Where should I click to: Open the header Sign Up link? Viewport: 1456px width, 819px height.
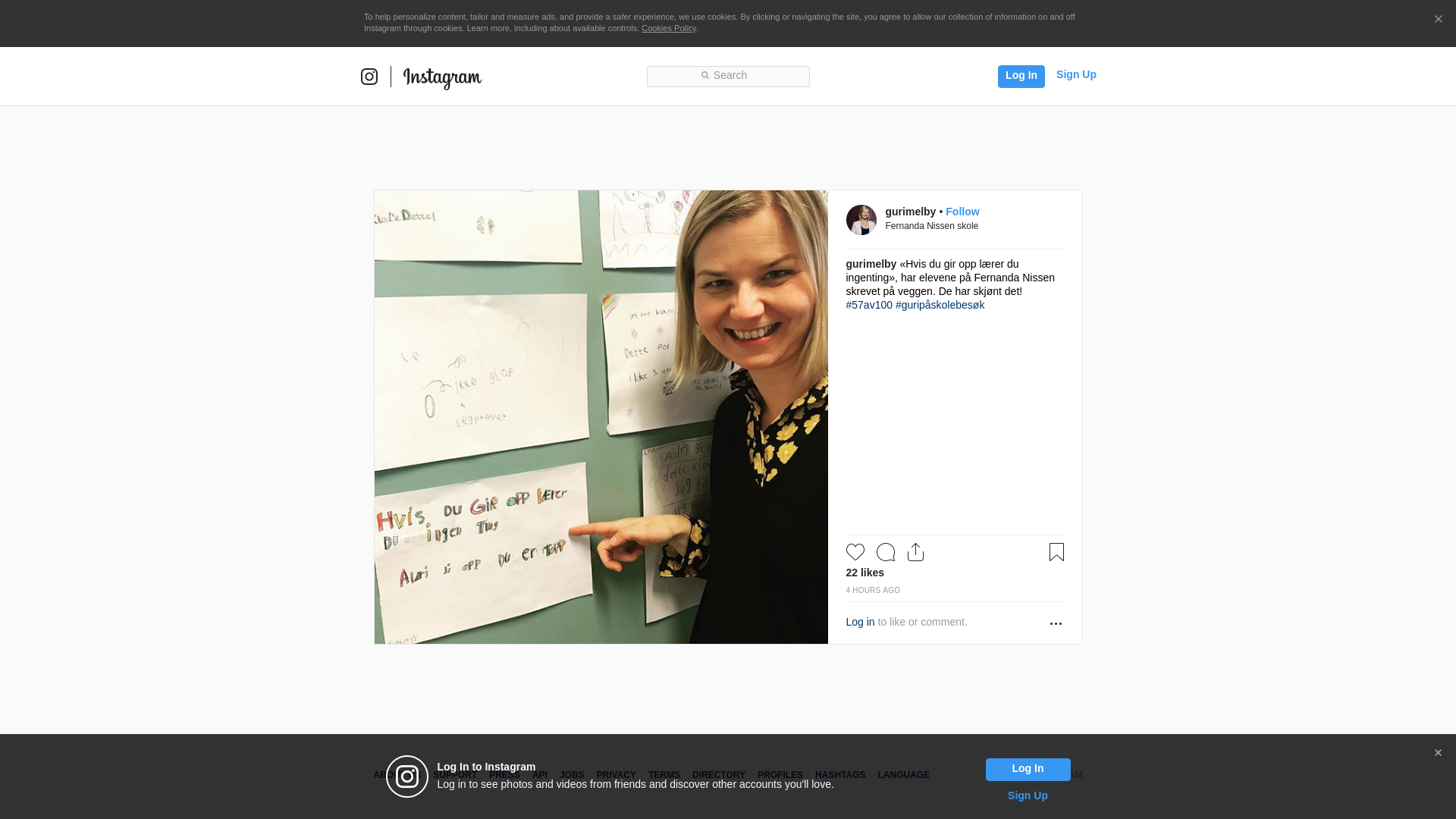tap(1076, 74)
